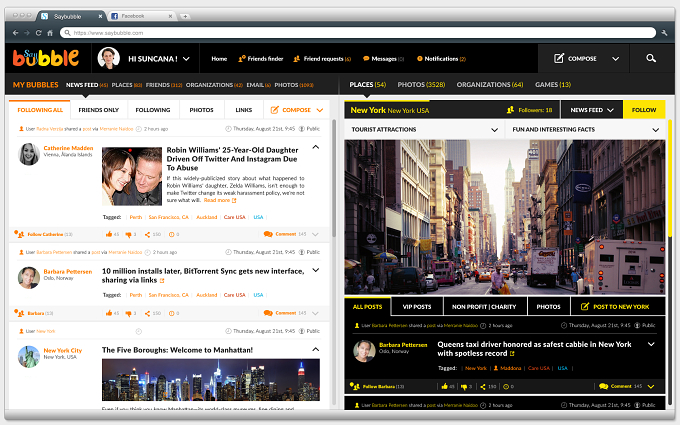
Task: Expand TOURIST ATTRACTIONS dropdown
Action: pyautogui.click(x=494, y=130)
